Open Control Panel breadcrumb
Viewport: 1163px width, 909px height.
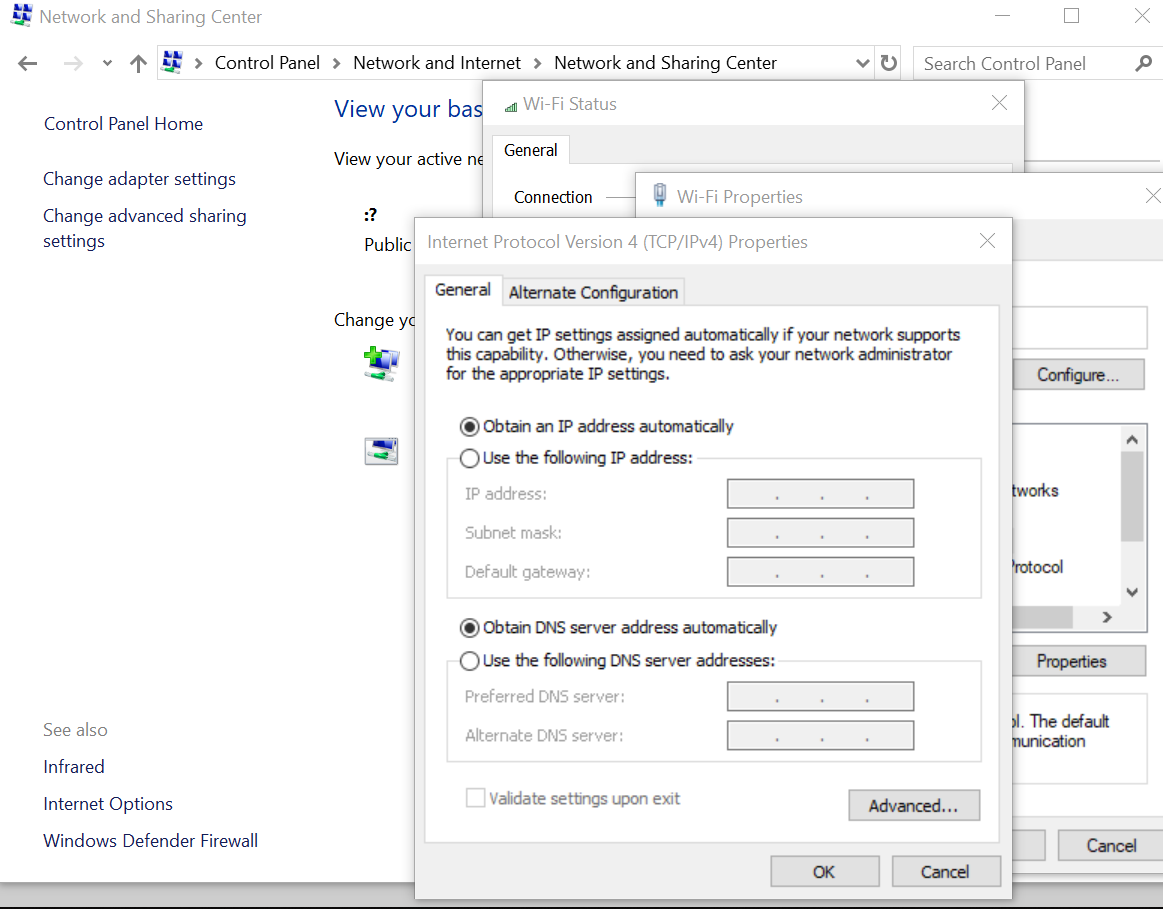point(267,63)
